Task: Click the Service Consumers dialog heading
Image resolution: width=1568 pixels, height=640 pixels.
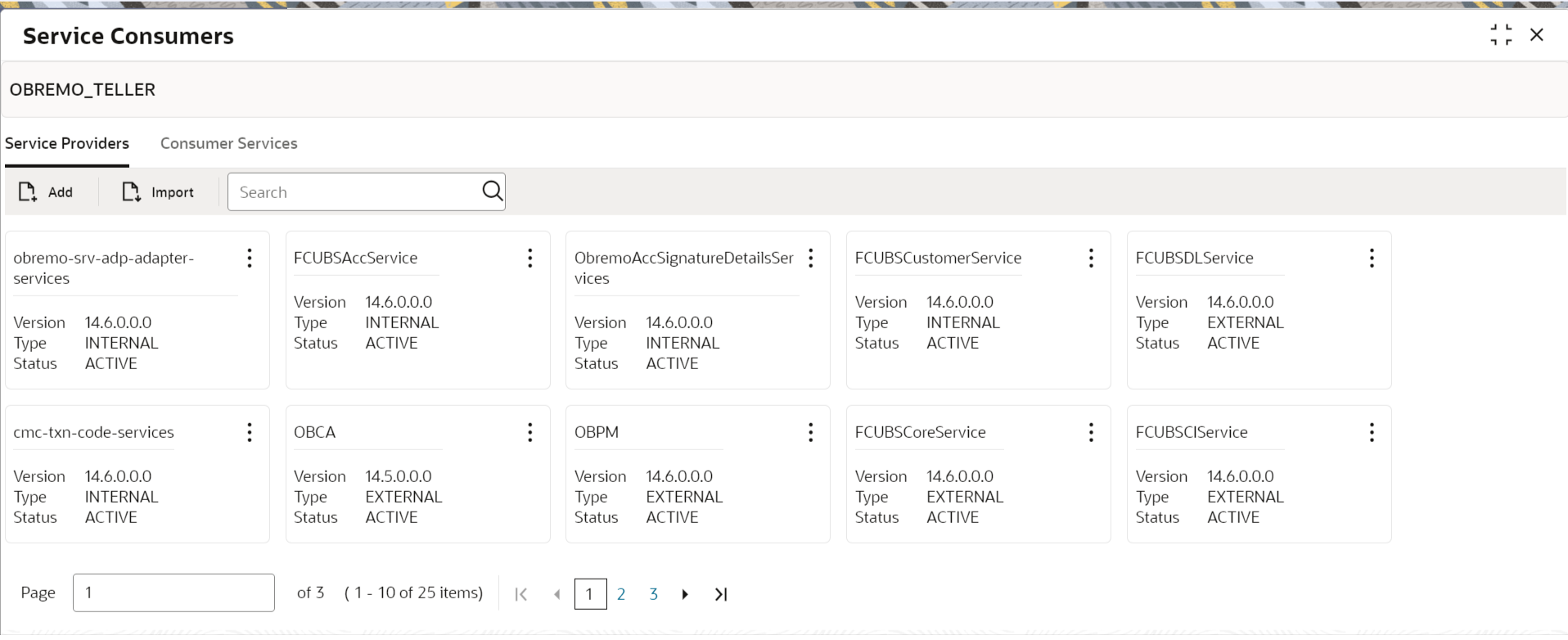Action: point(128,36)
